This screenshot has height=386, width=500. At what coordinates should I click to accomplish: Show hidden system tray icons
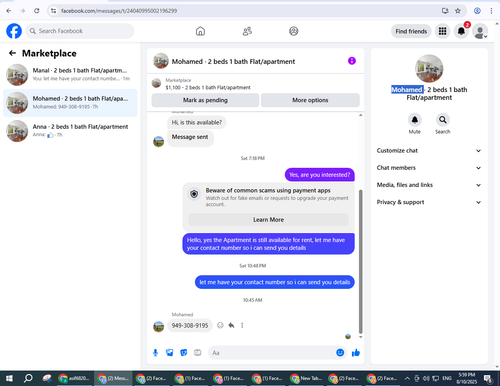(407, 378)
